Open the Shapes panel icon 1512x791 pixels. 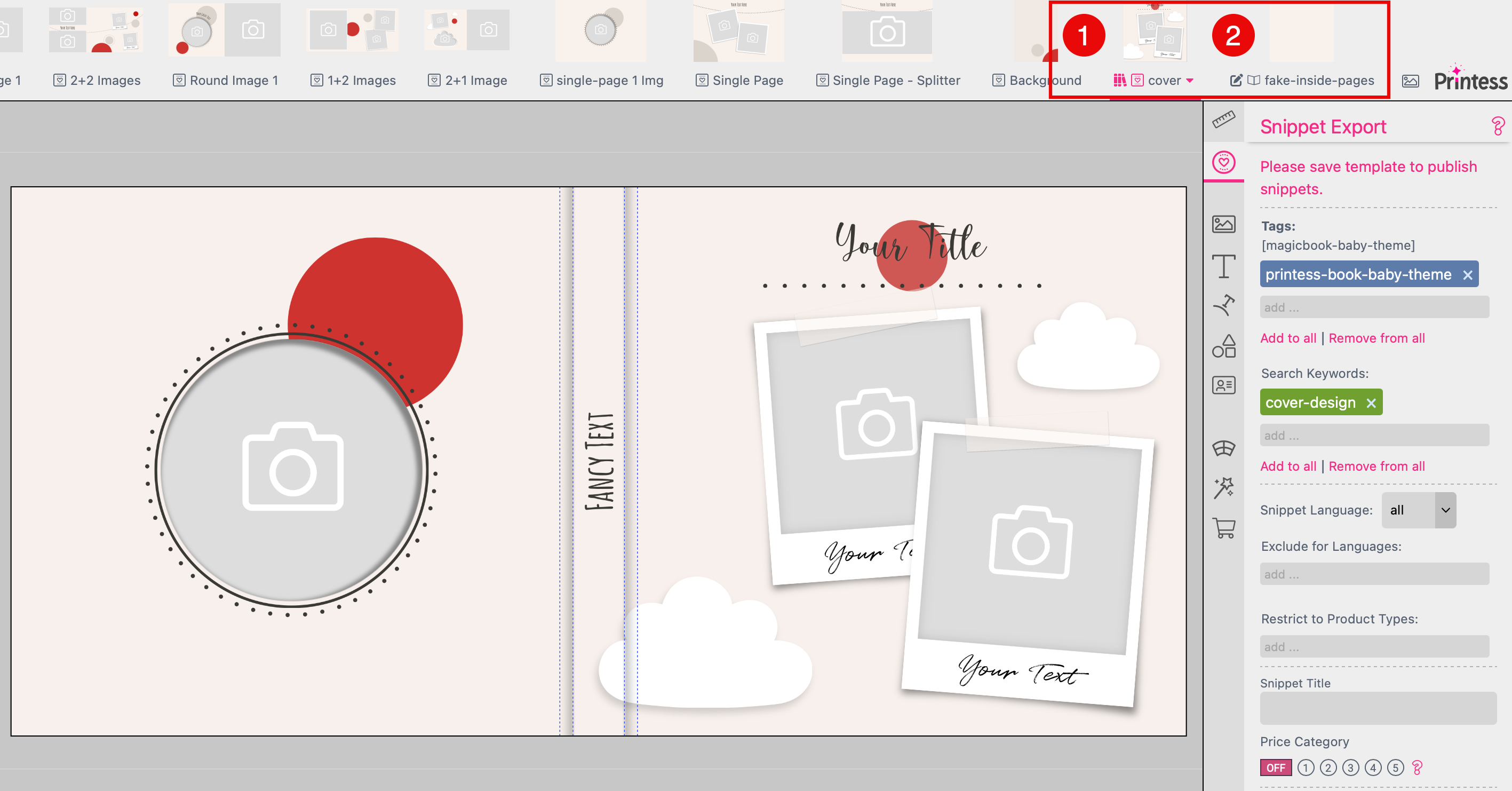pos(1224,346)
